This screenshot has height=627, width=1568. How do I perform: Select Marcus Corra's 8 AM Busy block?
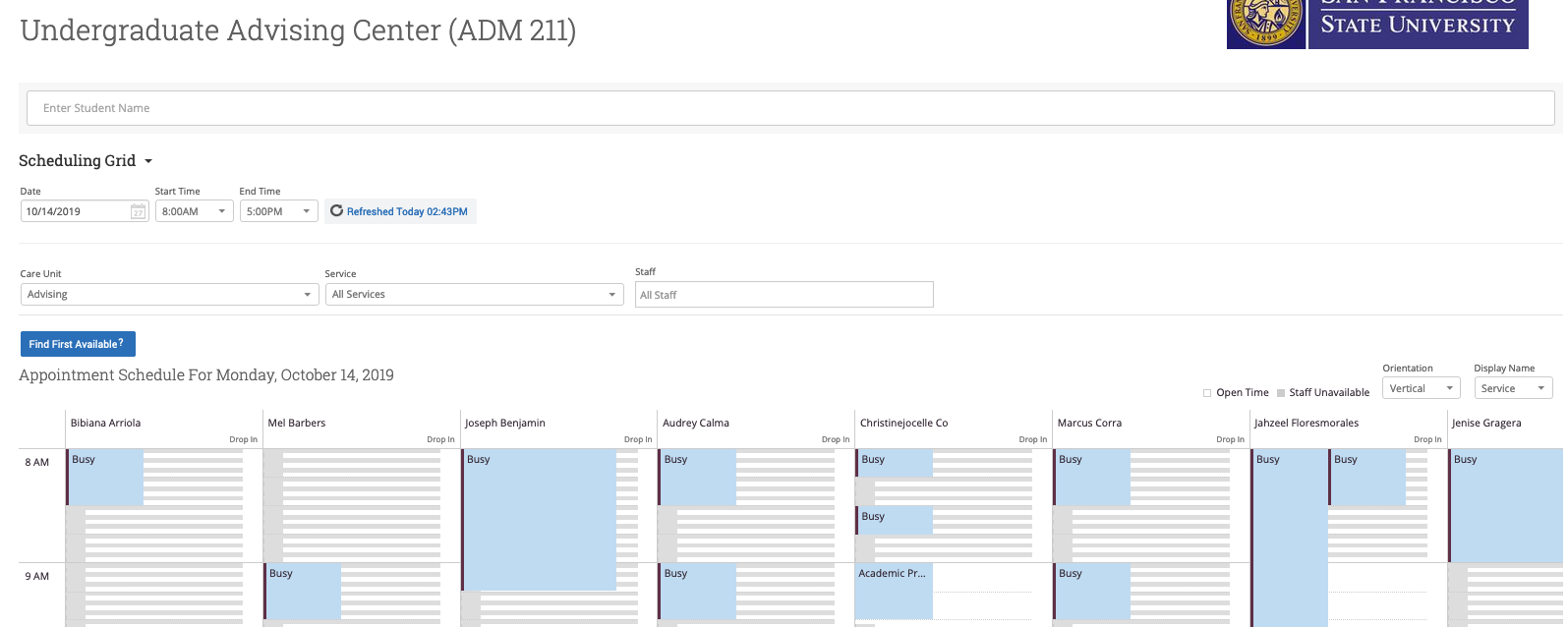tap(1092, 478)
